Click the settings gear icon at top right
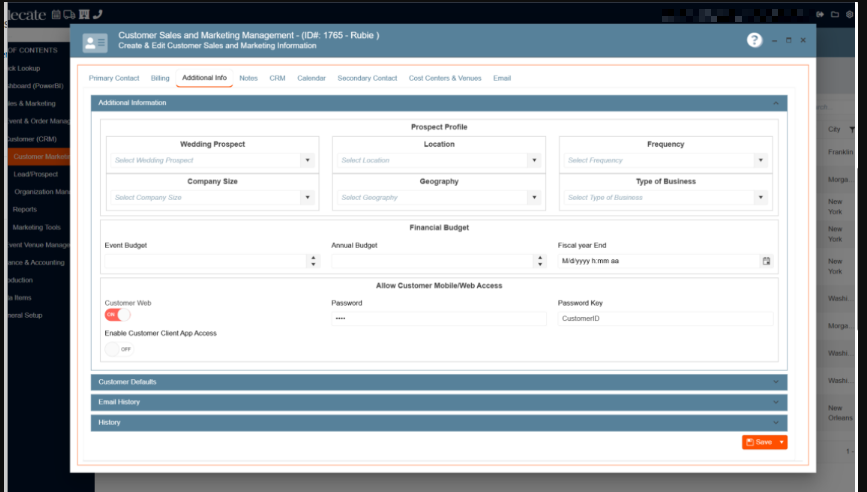The image size is (867, 492). (849, 14)
